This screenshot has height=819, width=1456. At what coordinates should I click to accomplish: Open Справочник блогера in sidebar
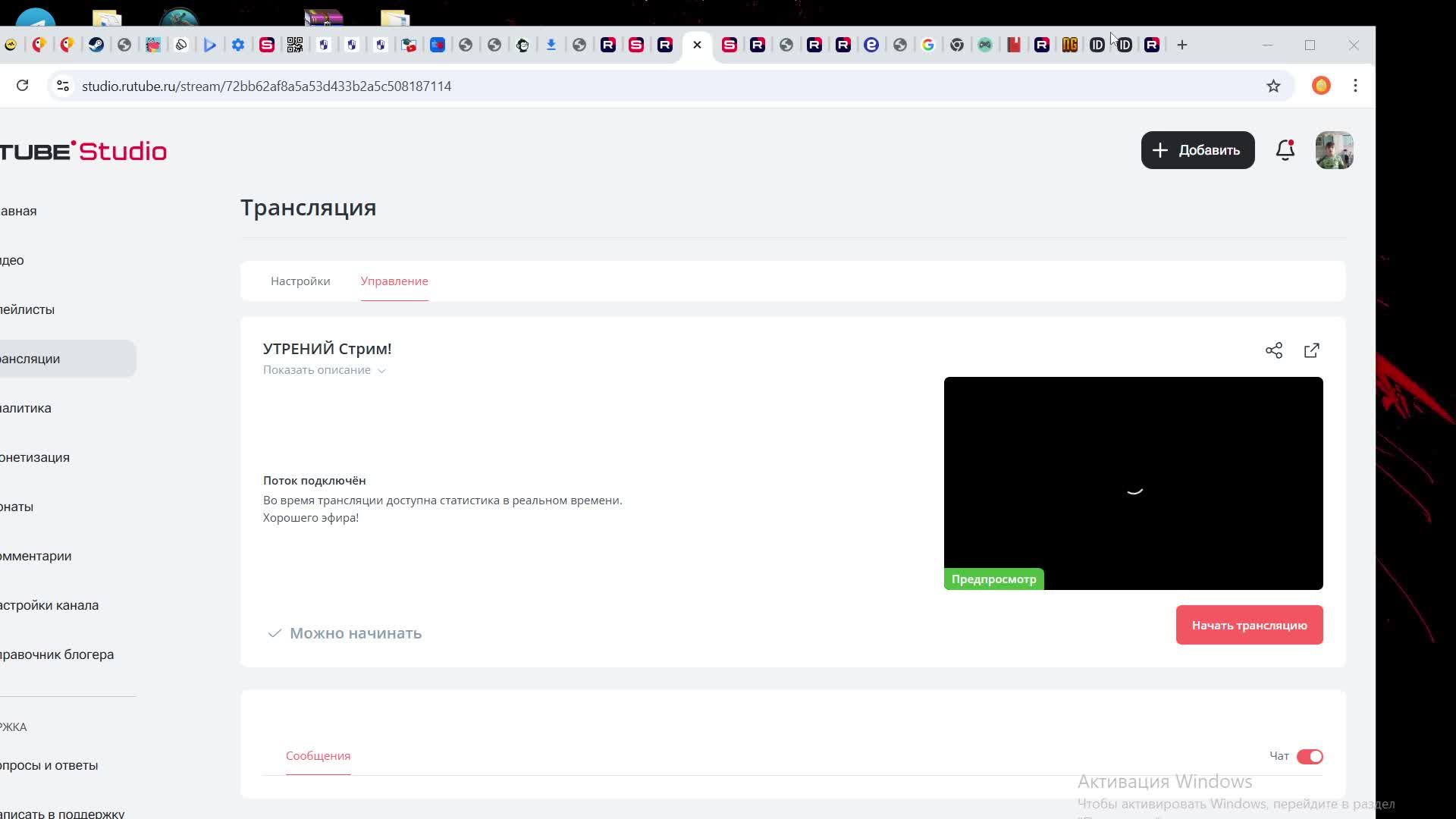[57, 654]
